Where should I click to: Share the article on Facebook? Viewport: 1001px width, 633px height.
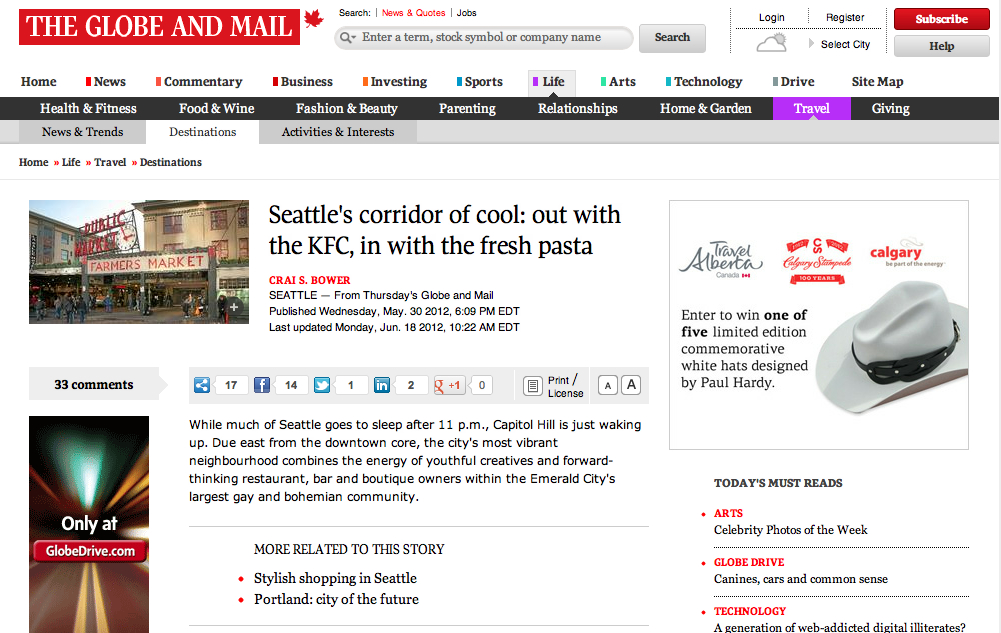click(x=262, y=385)
